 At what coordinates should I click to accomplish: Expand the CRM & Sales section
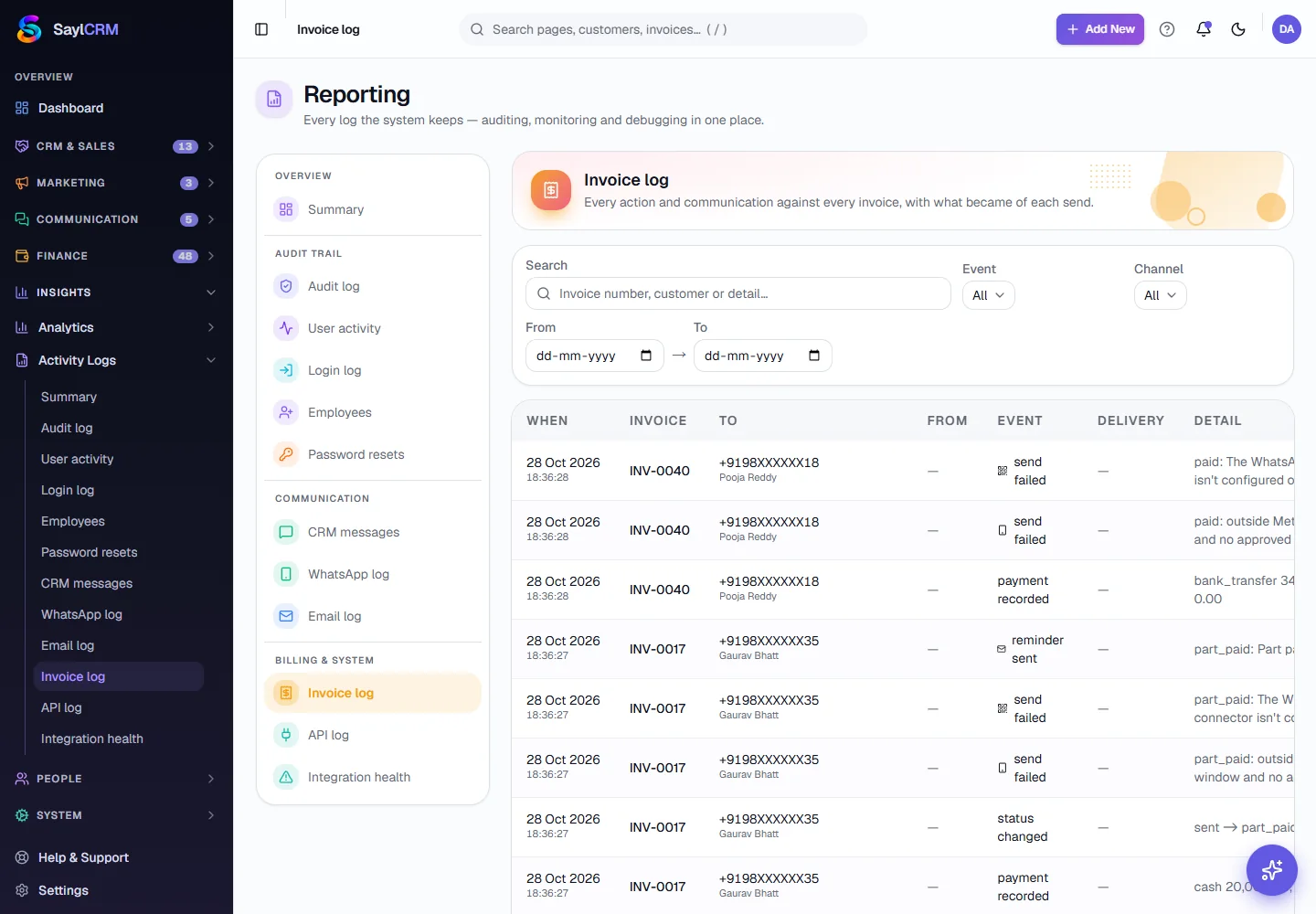click(x=116, y=146)
